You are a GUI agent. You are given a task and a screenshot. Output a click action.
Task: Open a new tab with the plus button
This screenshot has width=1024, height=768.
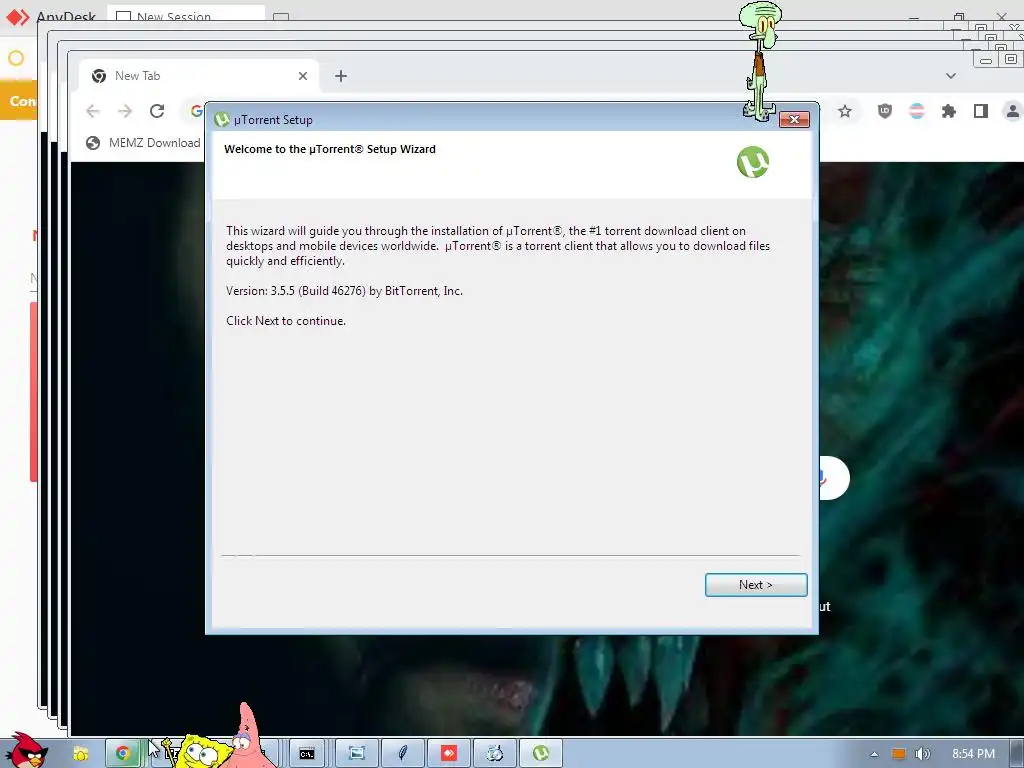340,76
